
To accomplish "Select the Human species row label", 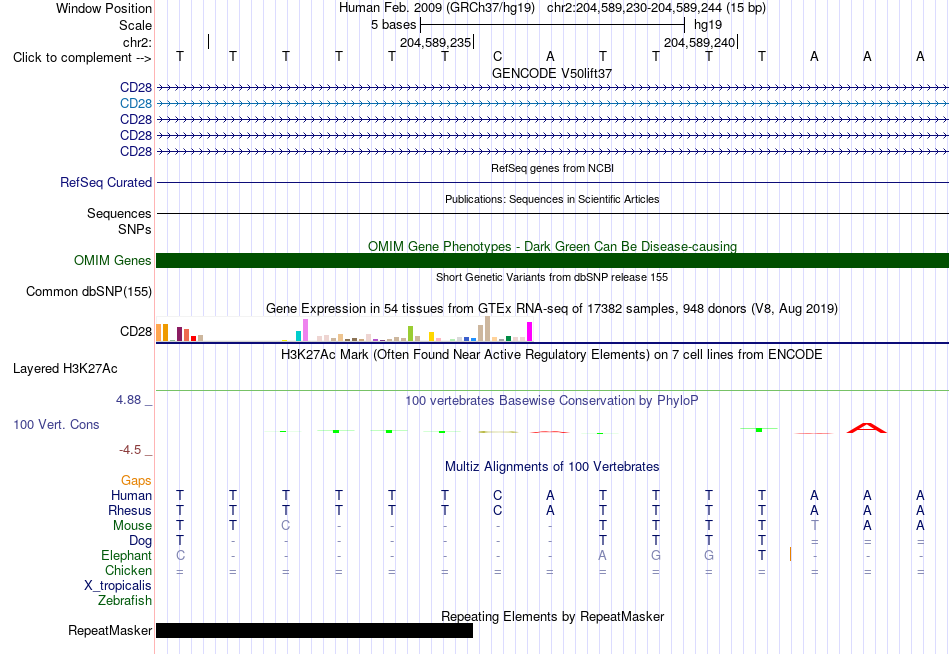I will [x=131, y=496].
